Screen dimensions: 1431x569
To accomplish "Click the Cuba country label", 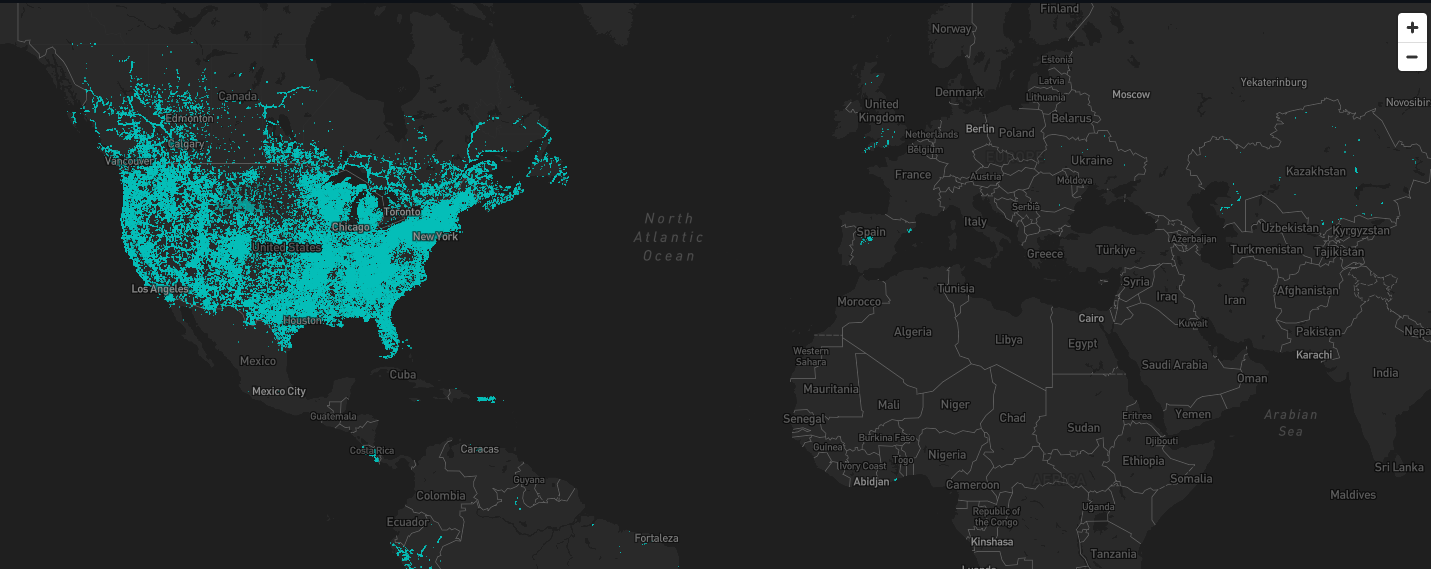I will point(402,375).
